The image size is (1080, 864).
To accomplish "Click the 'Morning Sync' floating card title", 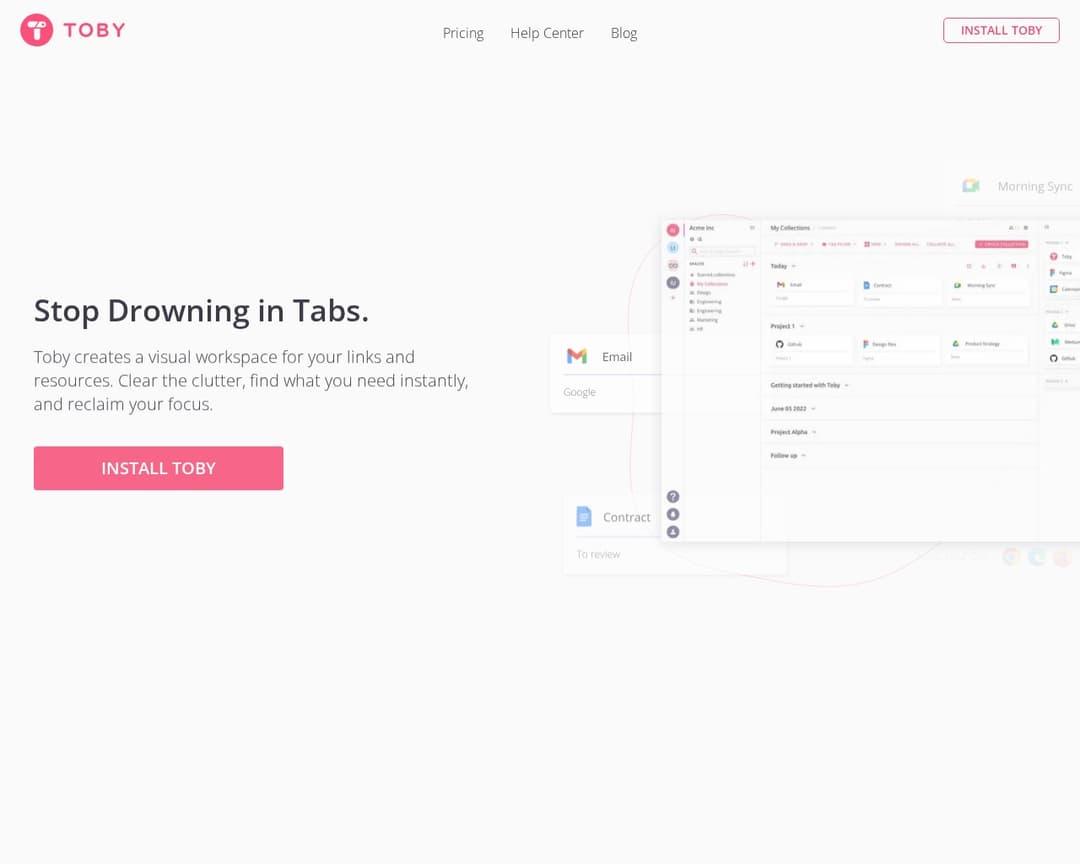I will [1035, 186].
